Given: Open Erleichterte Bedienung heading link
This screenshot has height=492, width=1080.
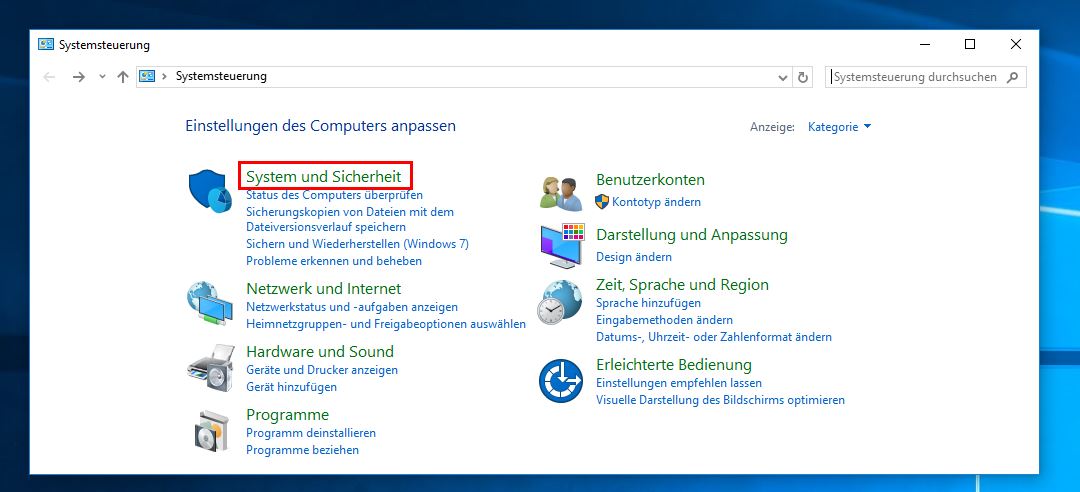Looking at the screenshot, I should click(x=674, y=365).
